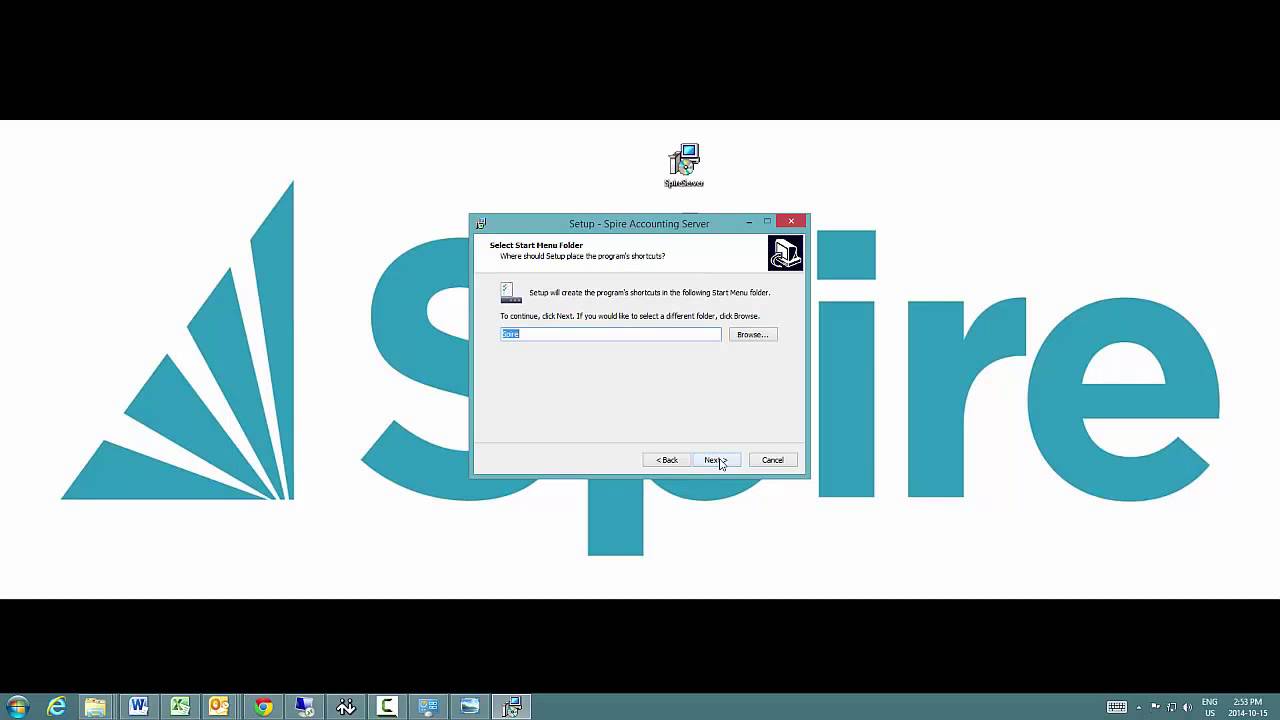
Task: Open Browse to choose a different folder
Action: coord(753,334)
